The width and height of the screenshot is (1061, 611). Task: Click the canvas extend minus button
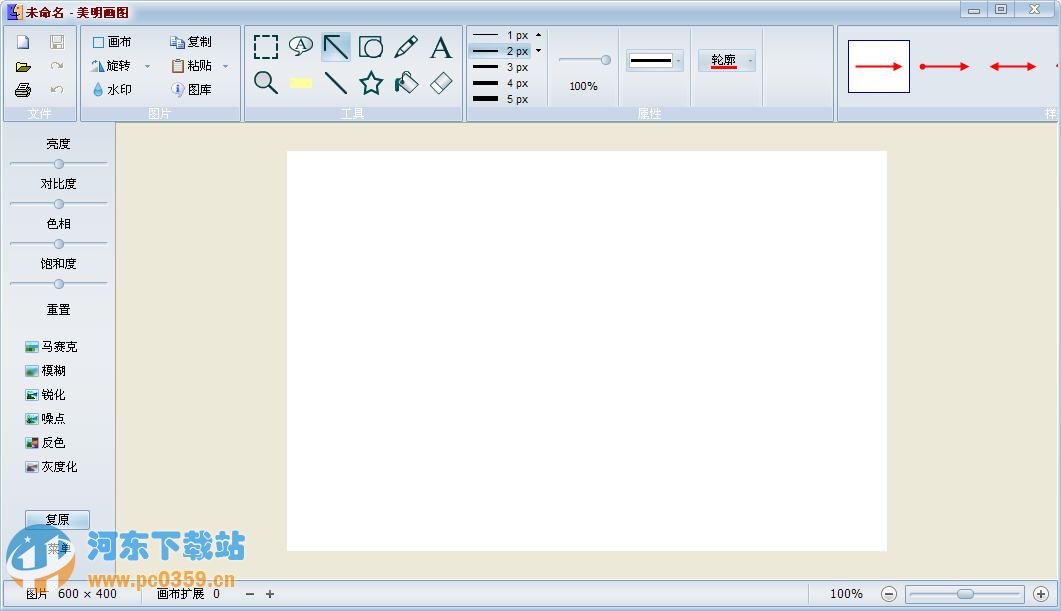click(x=250, y=594)
